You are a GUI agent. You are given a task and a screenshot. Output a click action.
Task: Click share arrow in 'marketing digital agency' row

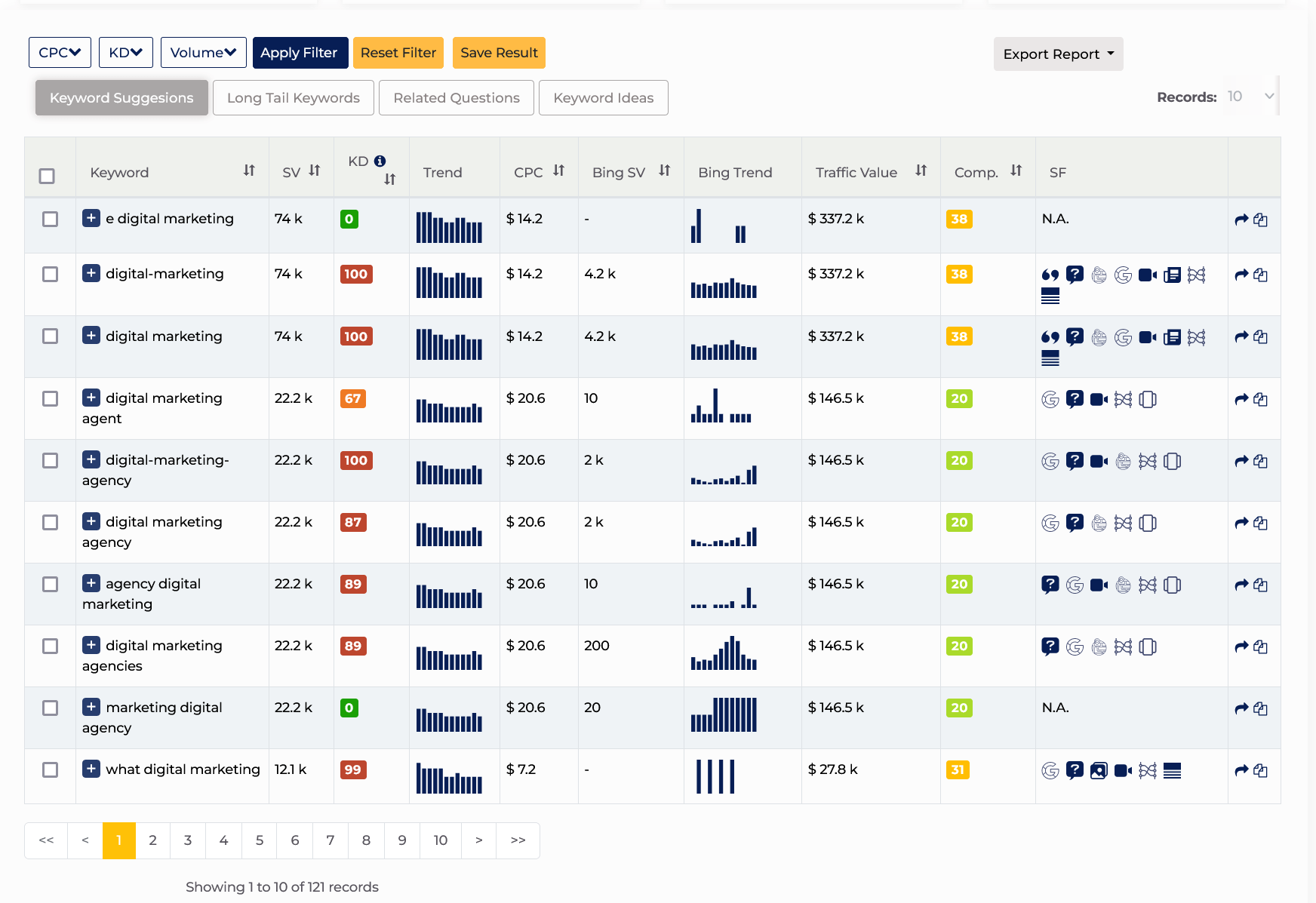(x=1241, y=708)
